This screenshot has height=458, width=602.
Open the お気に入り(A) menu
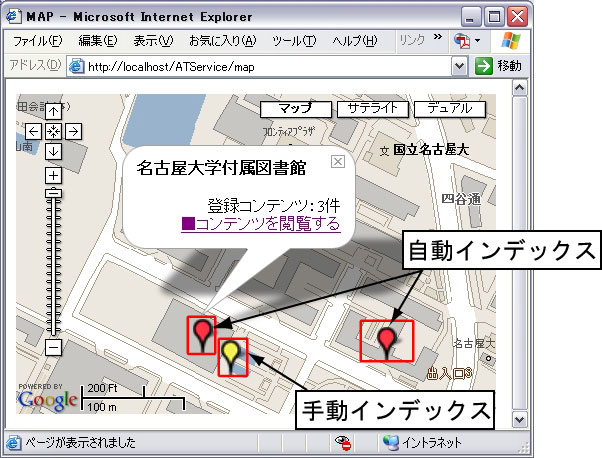(x=222, y=41)
